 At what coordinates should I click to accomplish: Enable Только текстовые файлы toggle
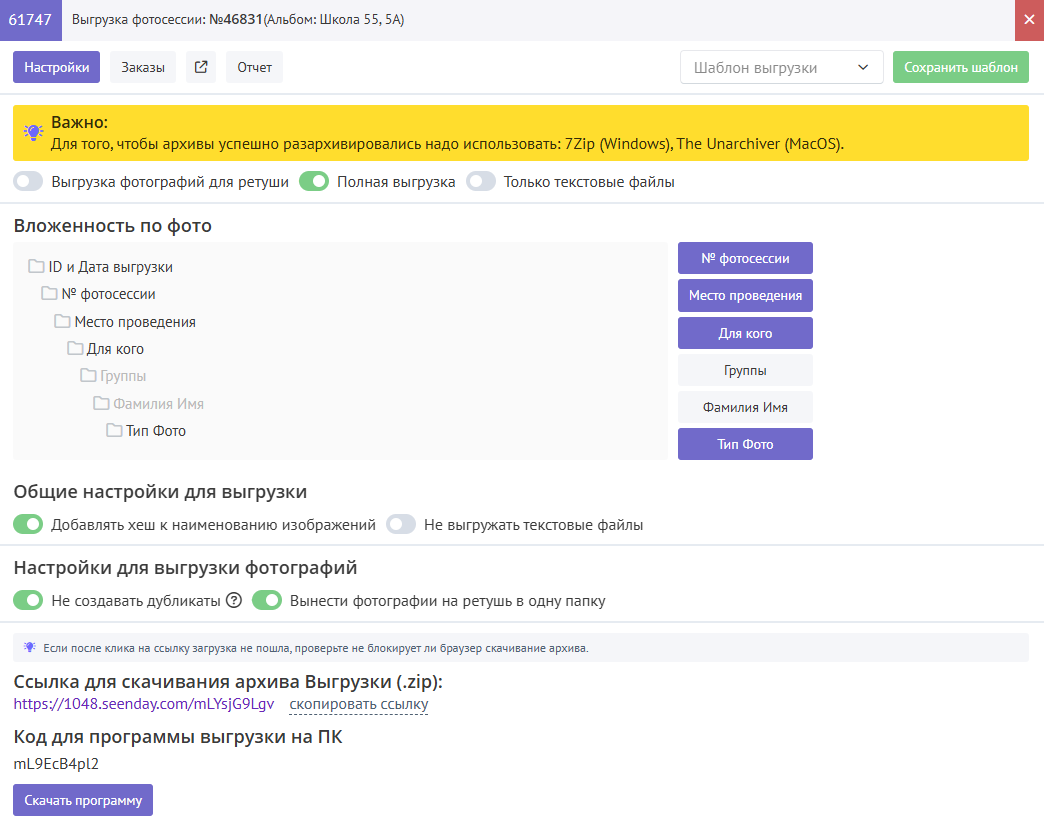tap(481, 182)
